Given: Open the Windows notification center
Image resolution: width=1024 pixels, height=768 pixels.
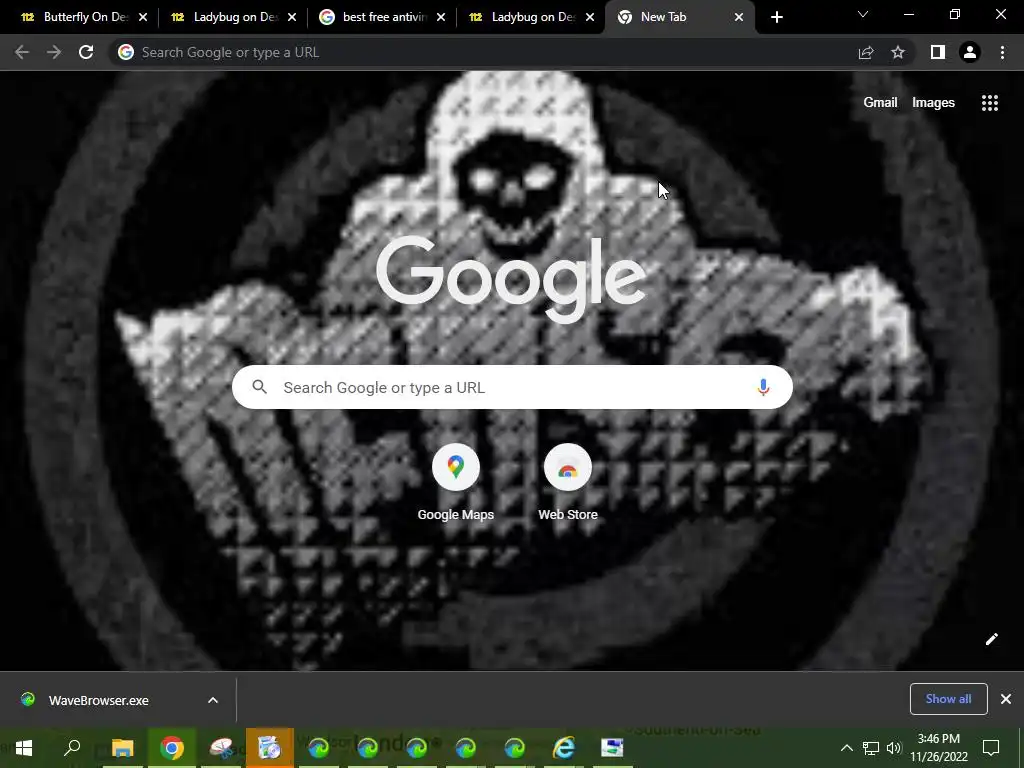Looking at the screenshot, I should click(991, 748).
